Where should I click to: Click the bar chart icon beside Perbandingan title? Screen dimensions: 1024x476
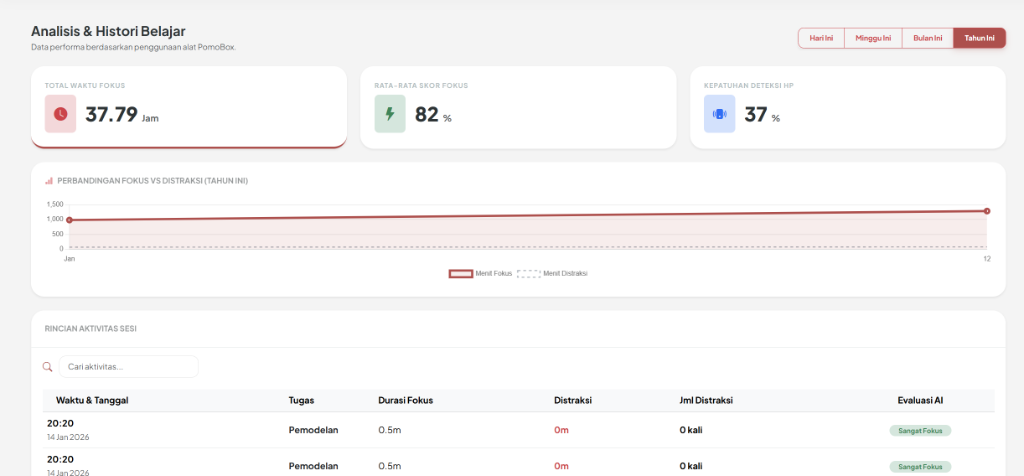(x=49, y=181)
